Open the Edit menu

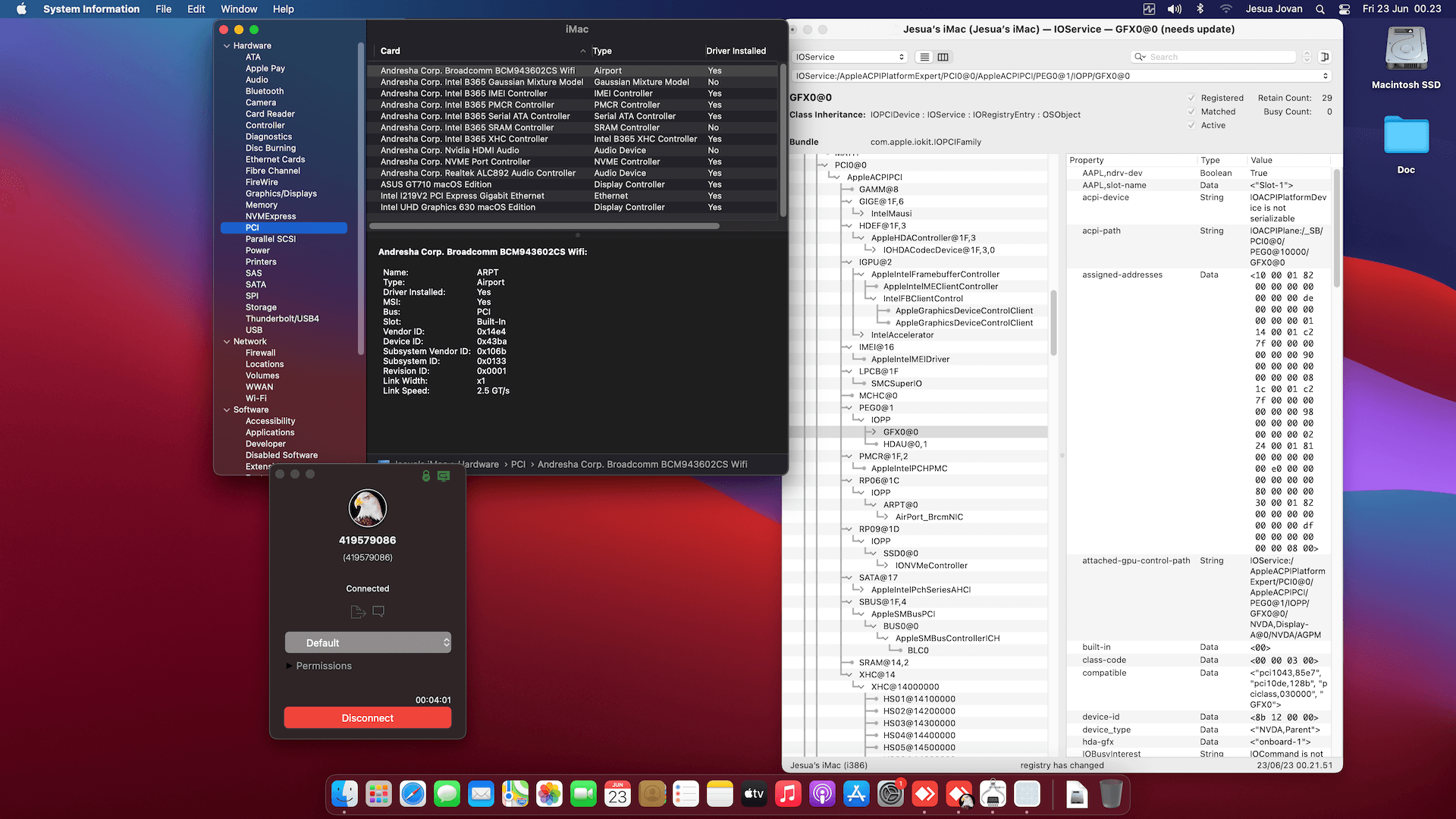[x=196, y=9]
